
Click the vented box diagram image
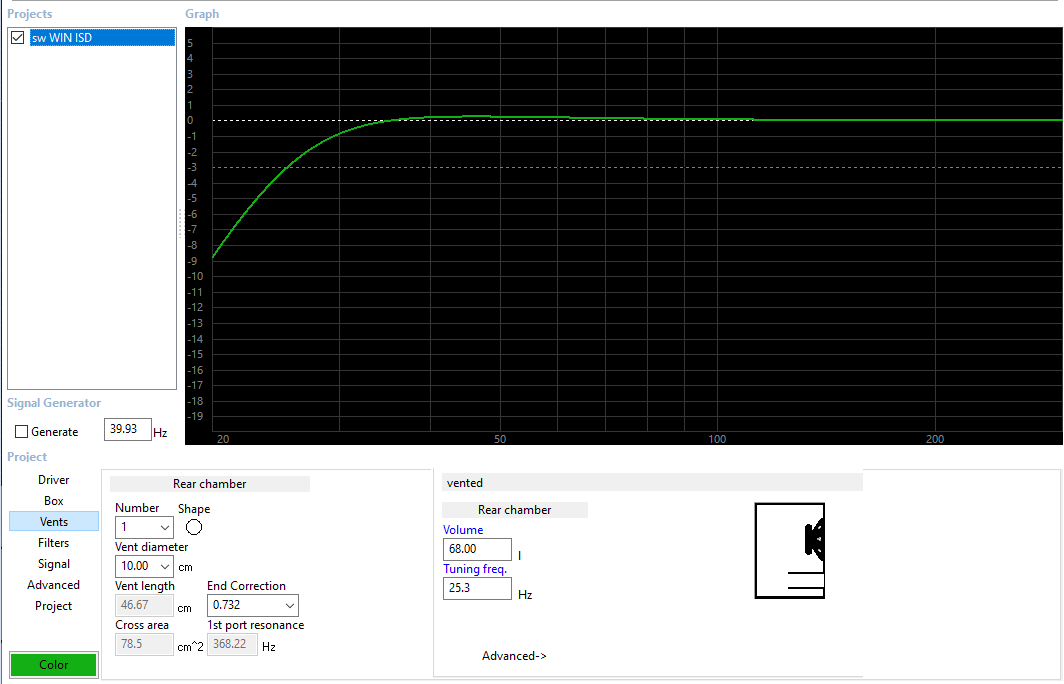coord(790,551)
